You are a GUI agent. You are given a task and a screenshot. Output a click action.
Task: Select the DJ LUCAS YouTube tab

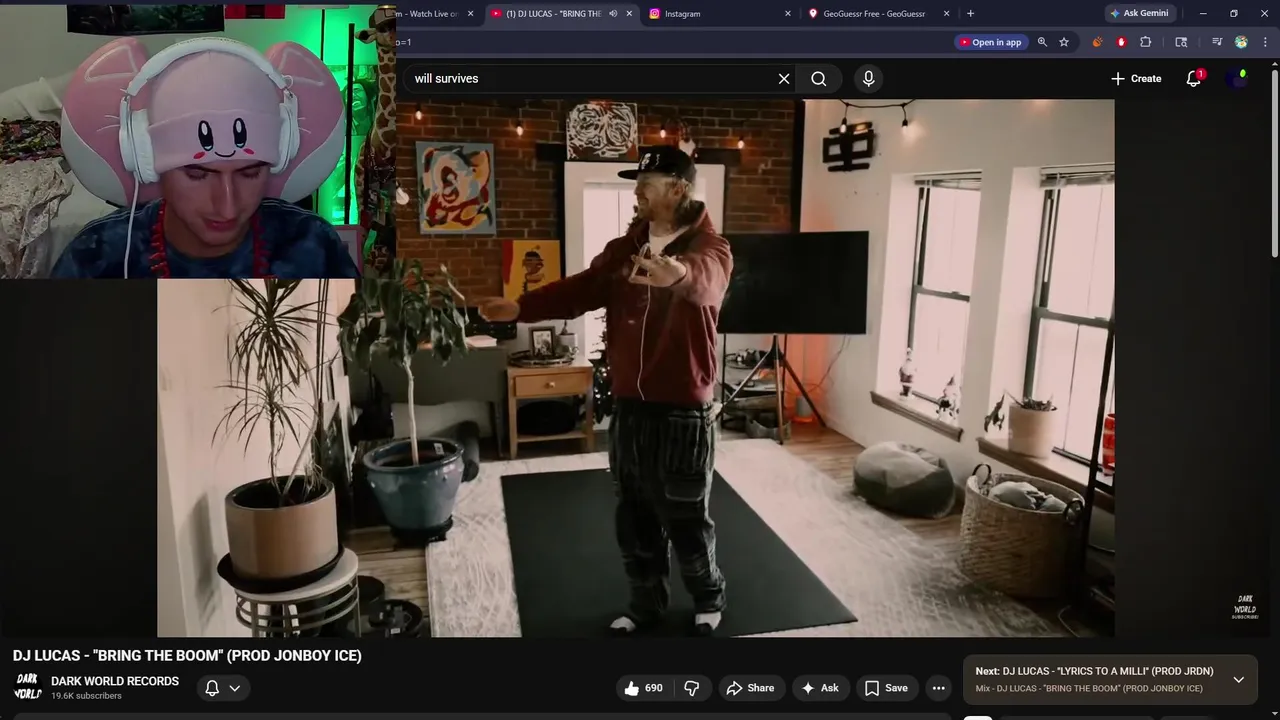[x=553, y=14]
